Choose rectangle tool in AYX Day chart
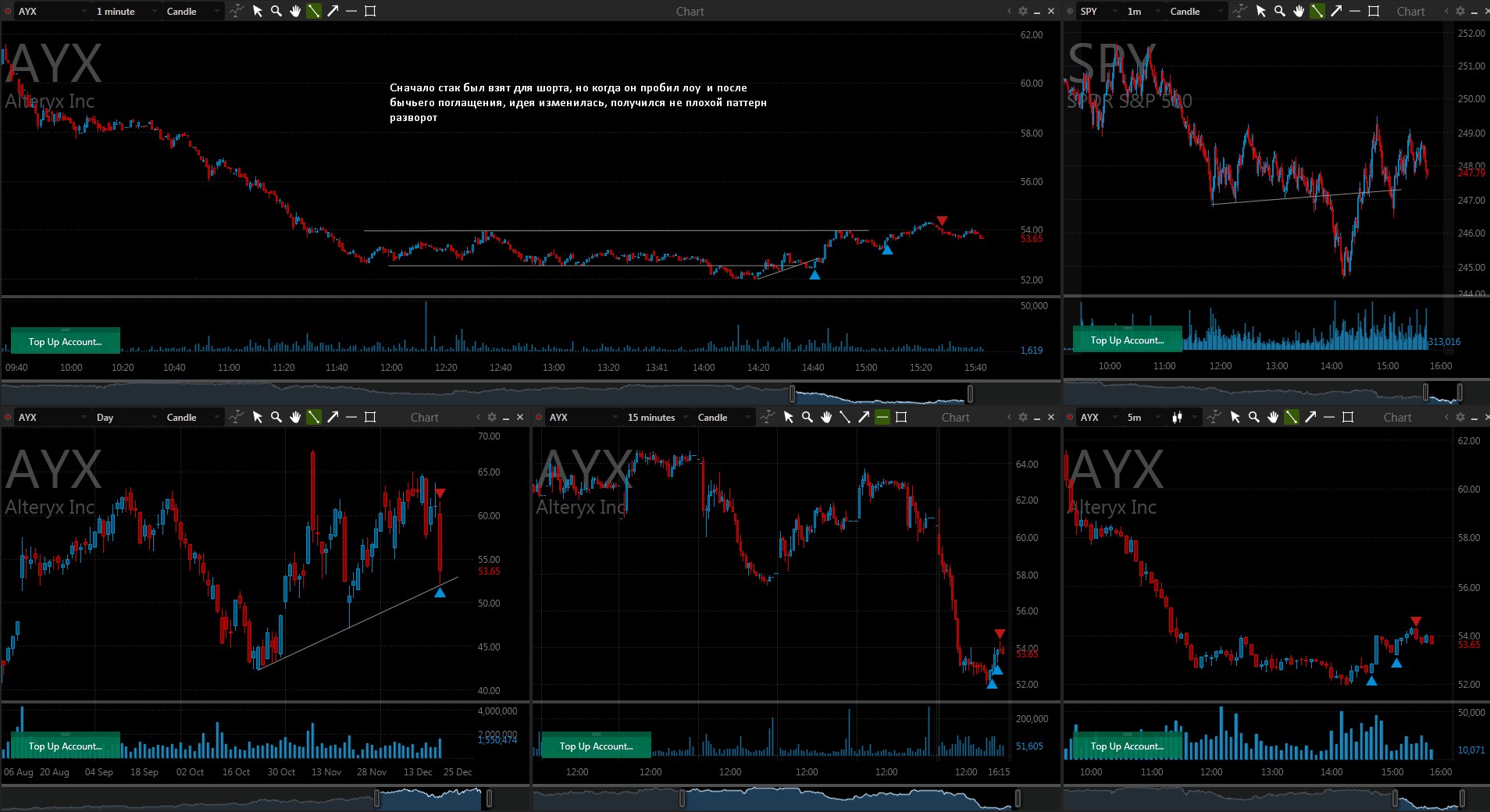The height and width of the screenshot is (812, 1490). 370,417
